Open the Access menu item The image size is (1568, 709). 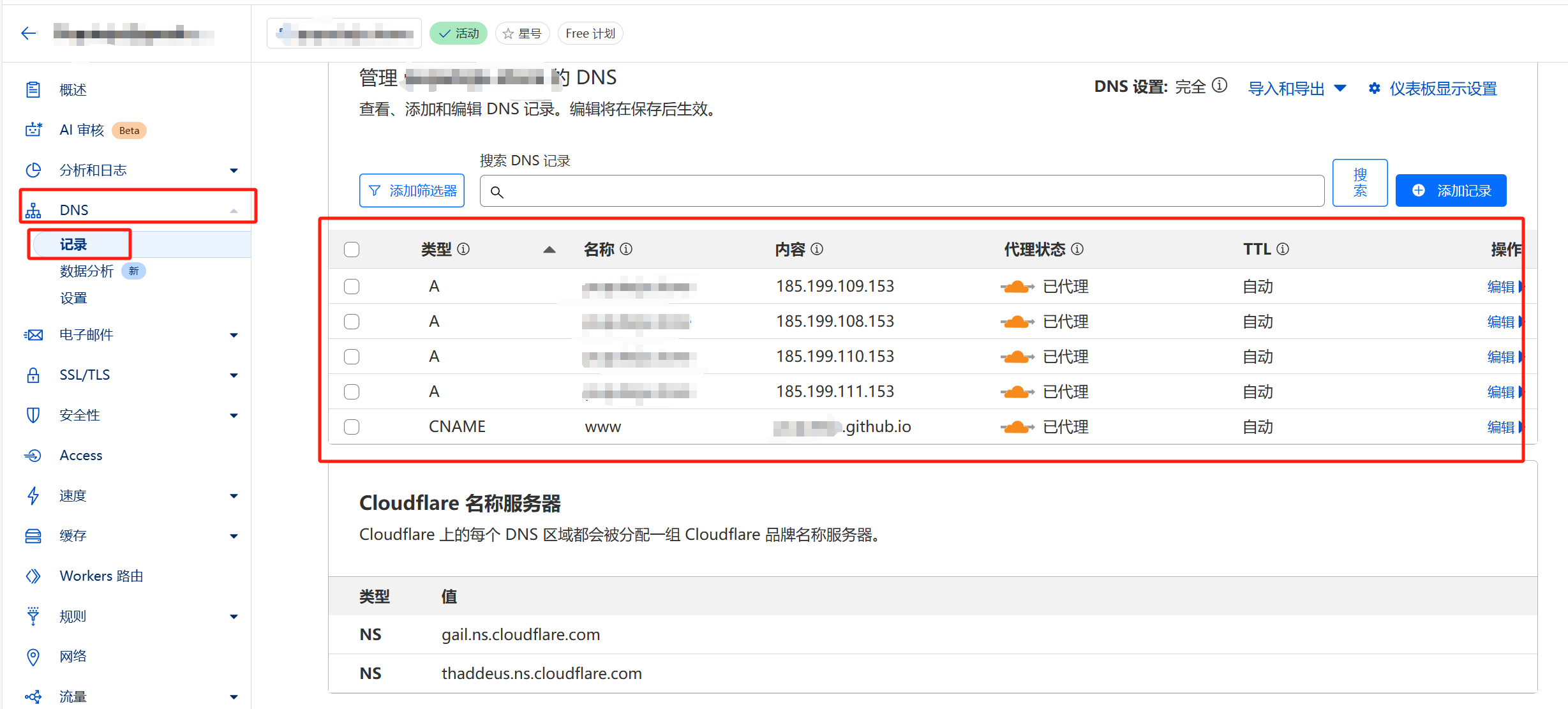point(81,456)
